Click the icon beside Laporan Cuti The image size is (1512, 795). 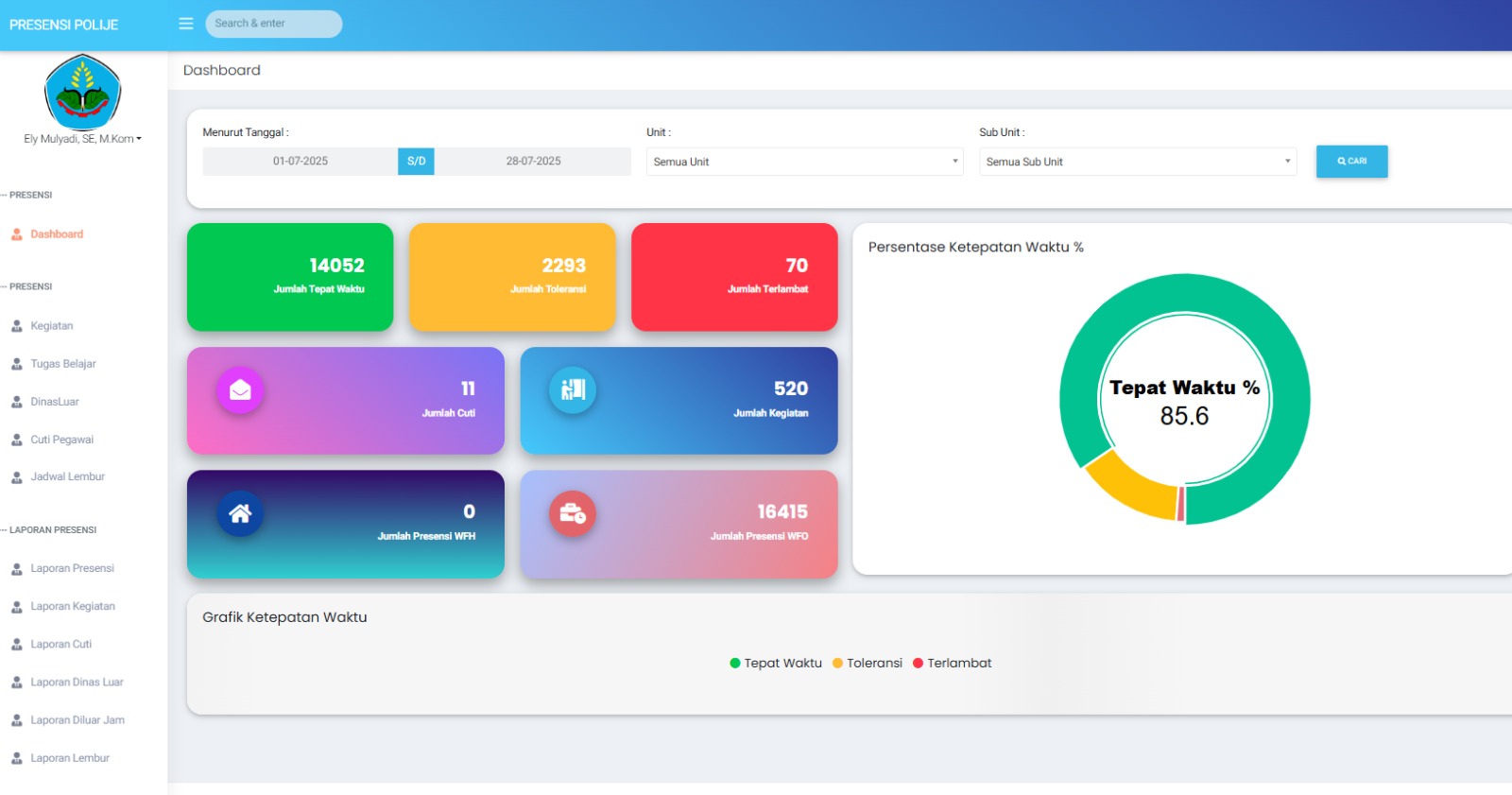point(17,645)
